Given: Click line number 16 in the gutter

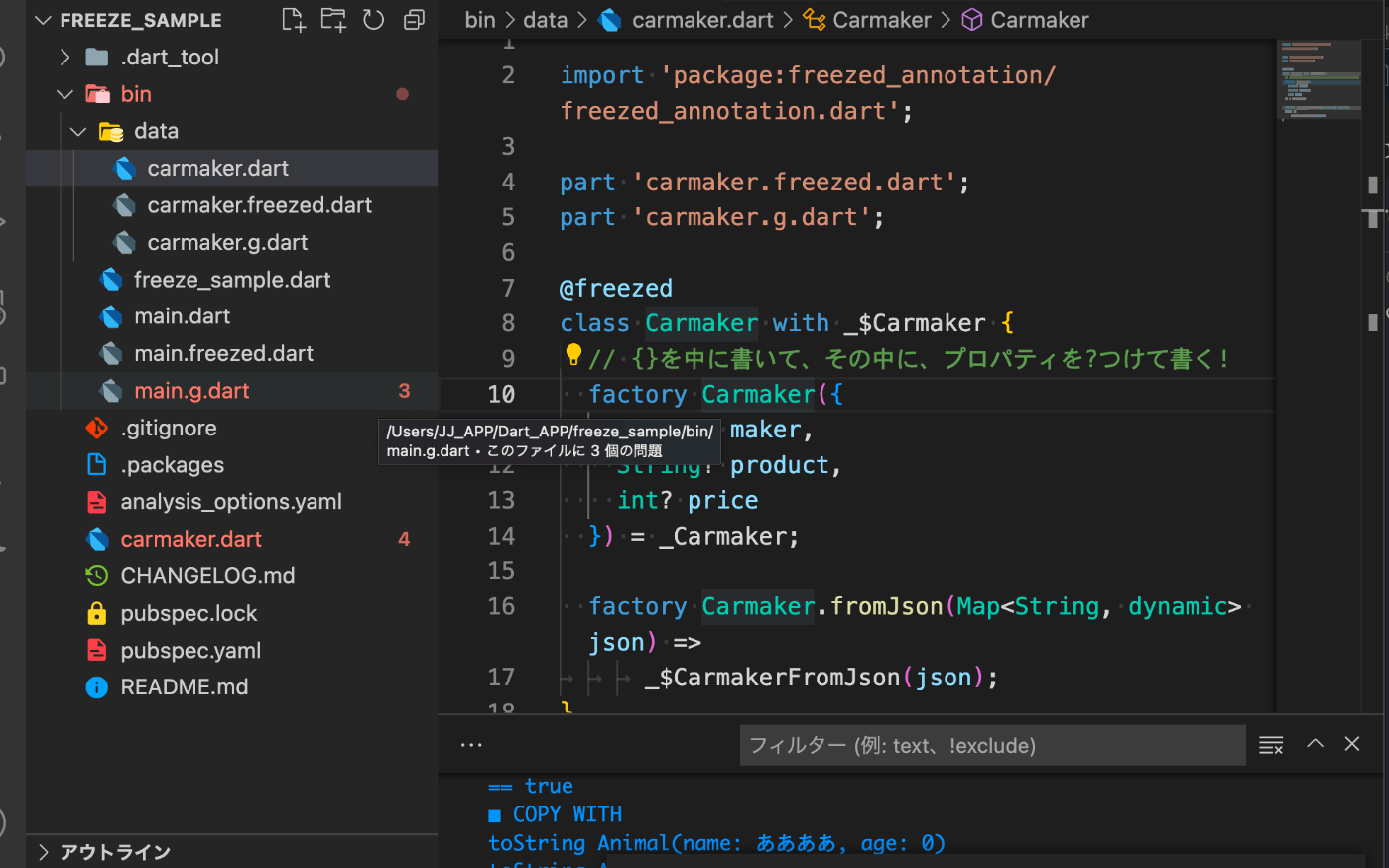Looking at the screenshot, I should point(501,606).
